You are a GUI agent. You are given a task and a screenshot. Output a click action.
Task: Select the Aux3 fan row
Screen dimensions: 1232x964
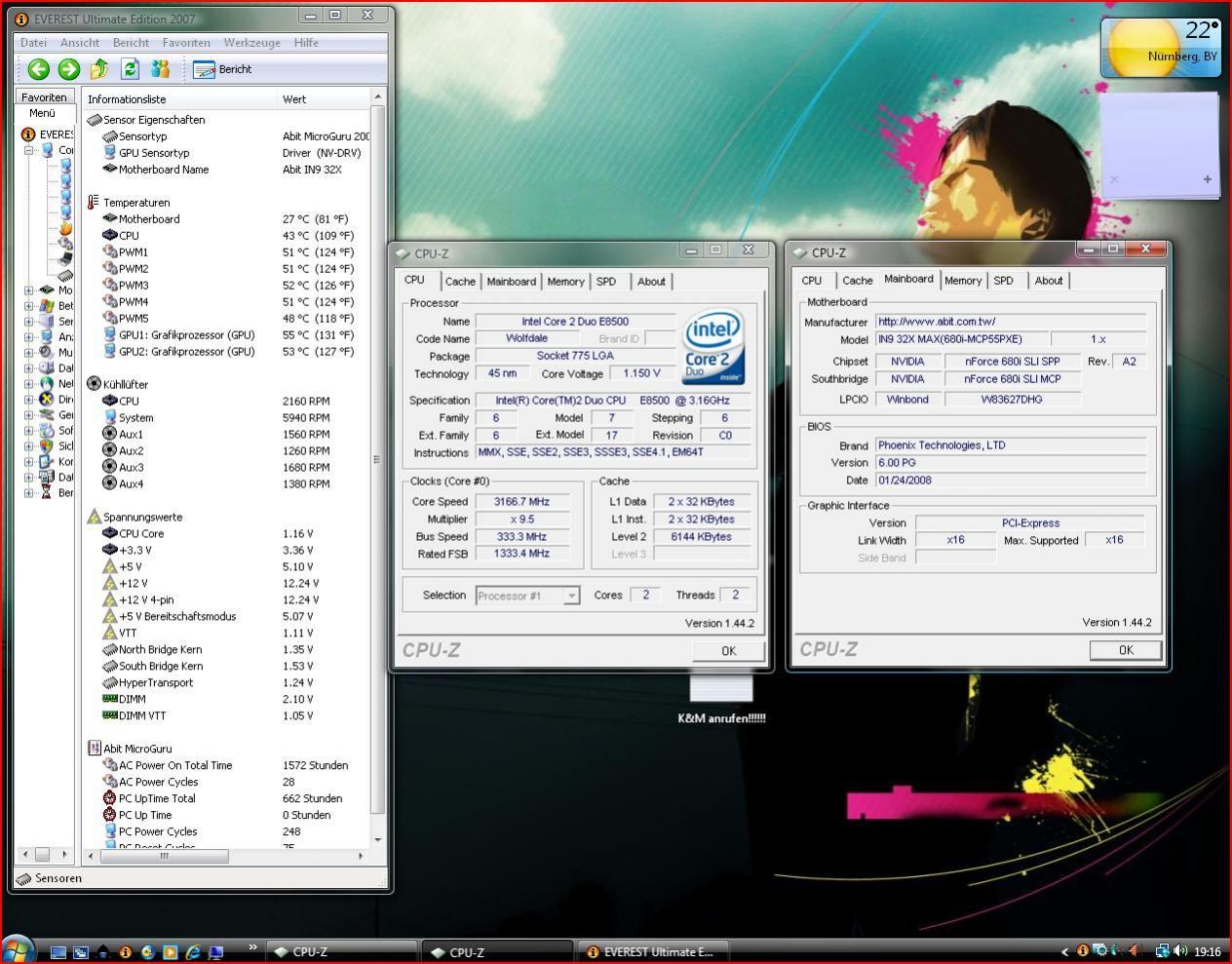tap(228, 468)
